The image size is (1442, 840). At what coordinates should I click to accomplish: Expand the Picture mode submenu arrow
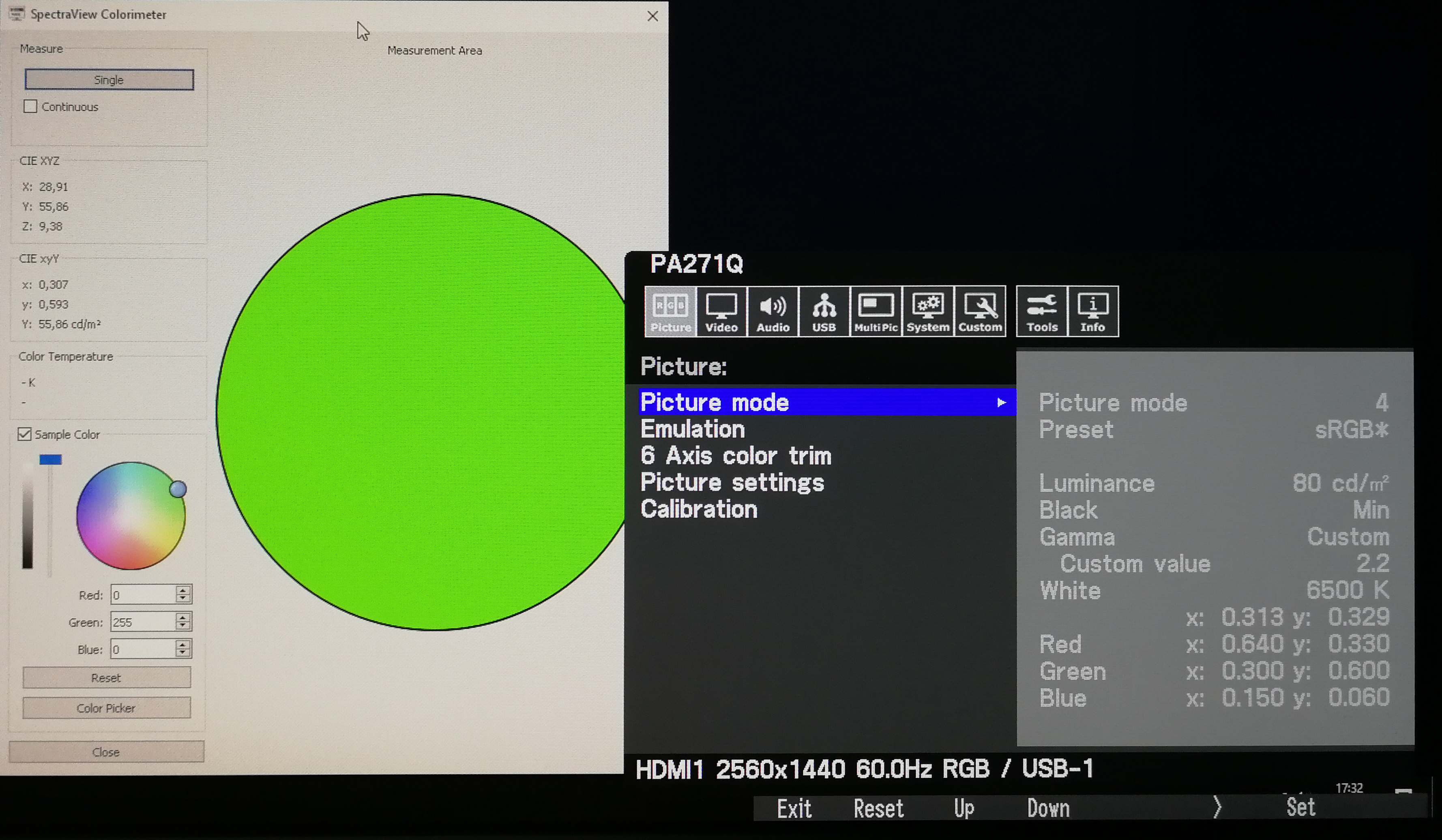pyautogui.click(x=1001, y=403)
